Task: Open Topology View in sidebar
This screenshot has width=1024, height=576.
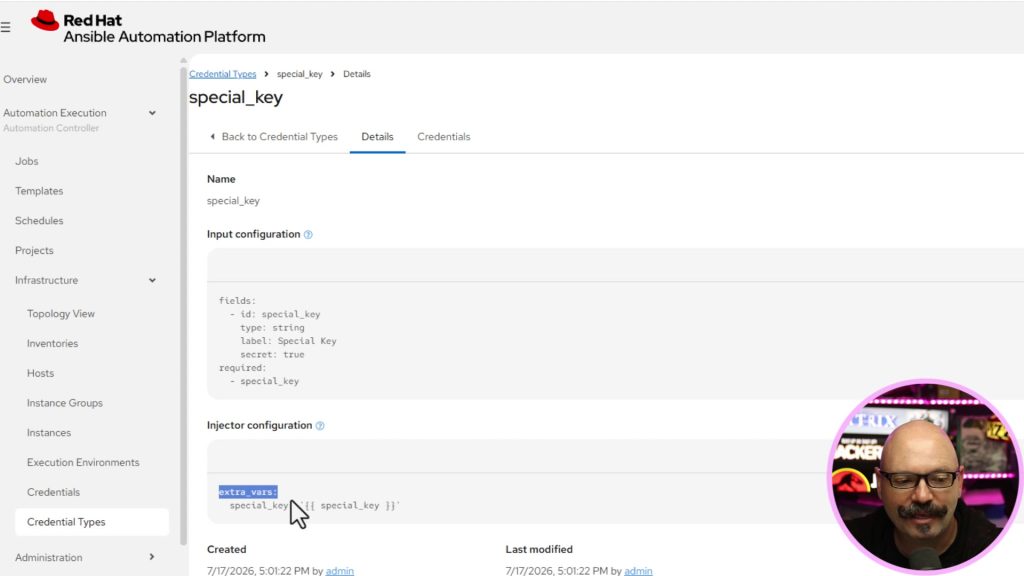Action: (61, 313)
